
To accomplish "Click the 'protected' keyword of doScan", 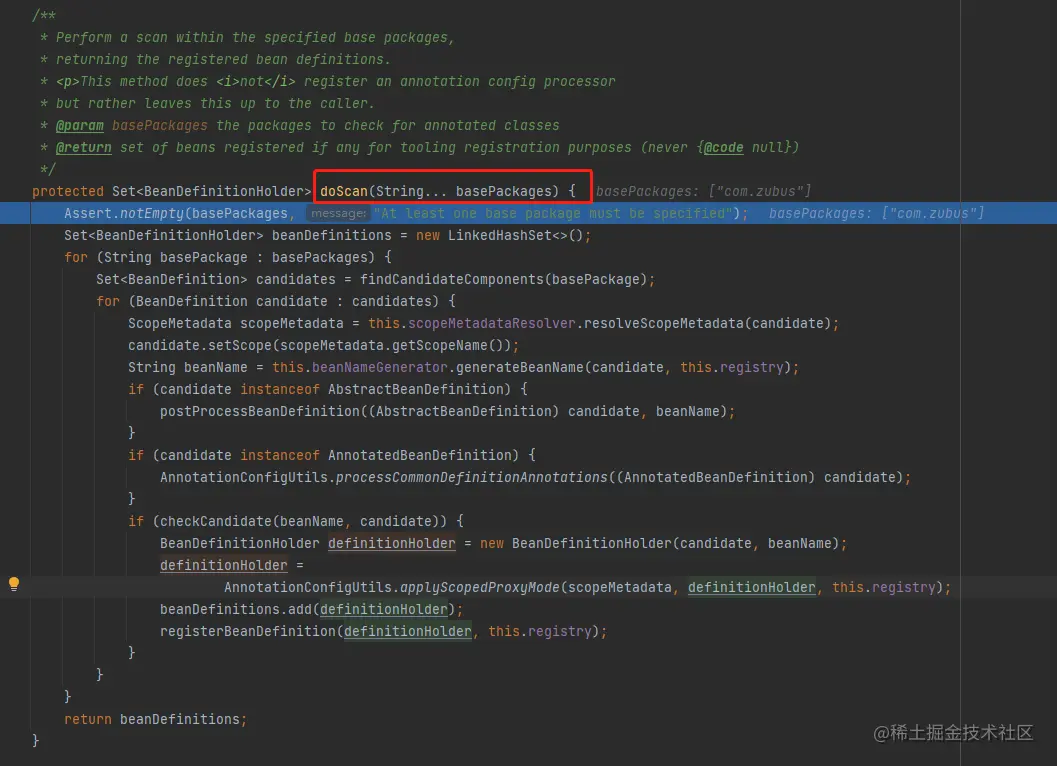I will point(68,192).
